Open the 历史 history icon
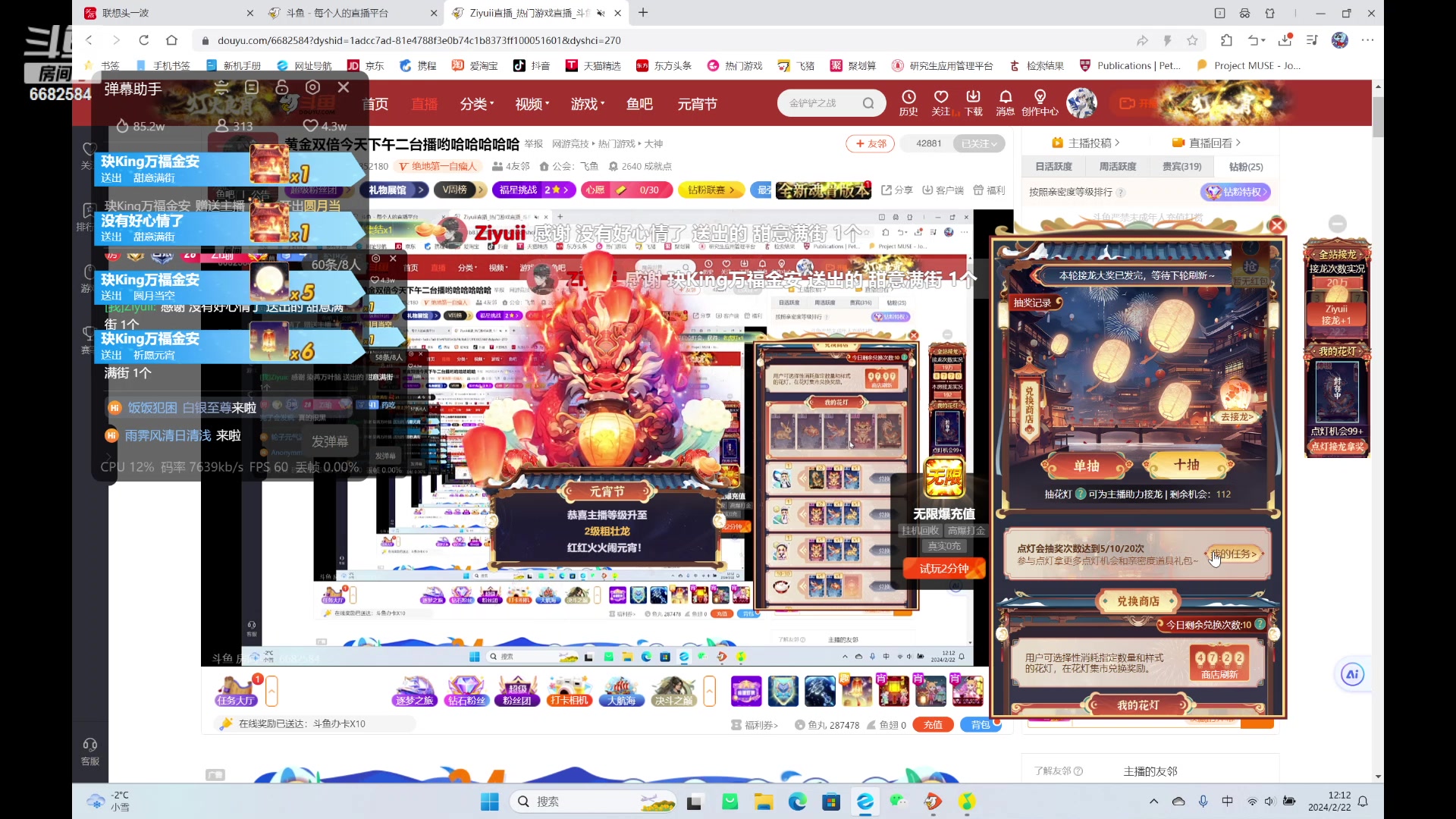 click(x=908, y=102)
